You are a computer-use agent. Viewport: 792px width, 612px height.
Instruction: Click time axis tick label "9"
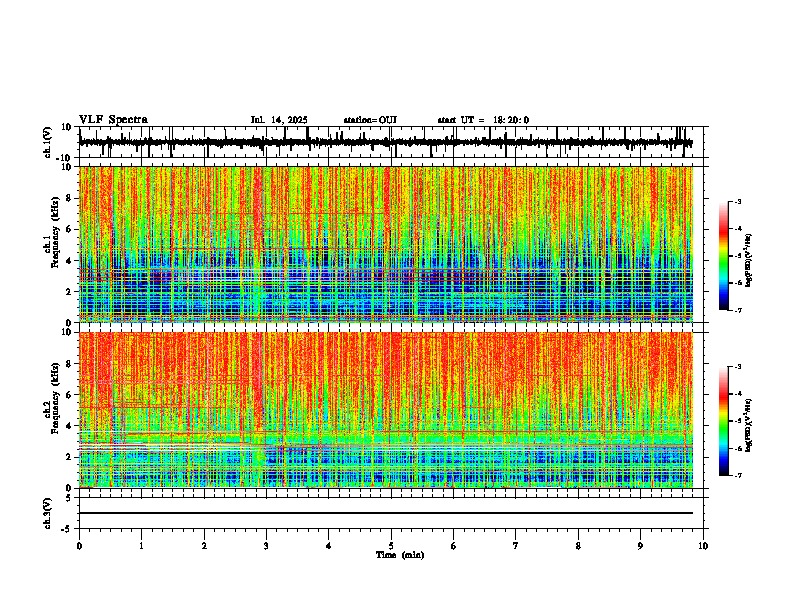(640, 546)
